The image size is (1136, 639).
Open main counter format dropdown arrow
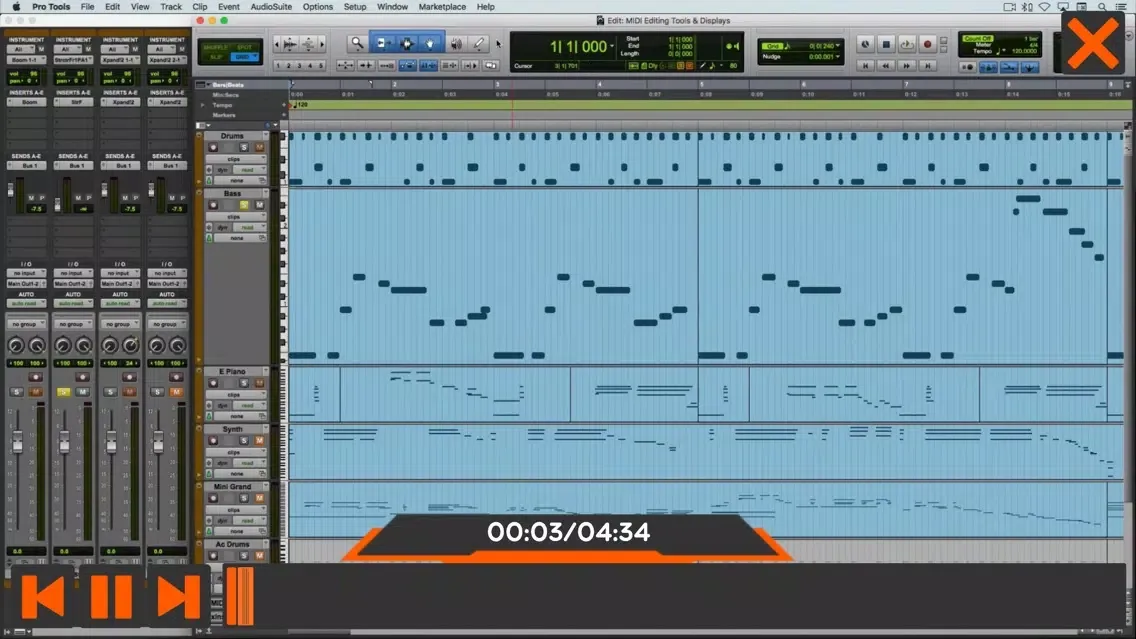click(x=611, y=47)
